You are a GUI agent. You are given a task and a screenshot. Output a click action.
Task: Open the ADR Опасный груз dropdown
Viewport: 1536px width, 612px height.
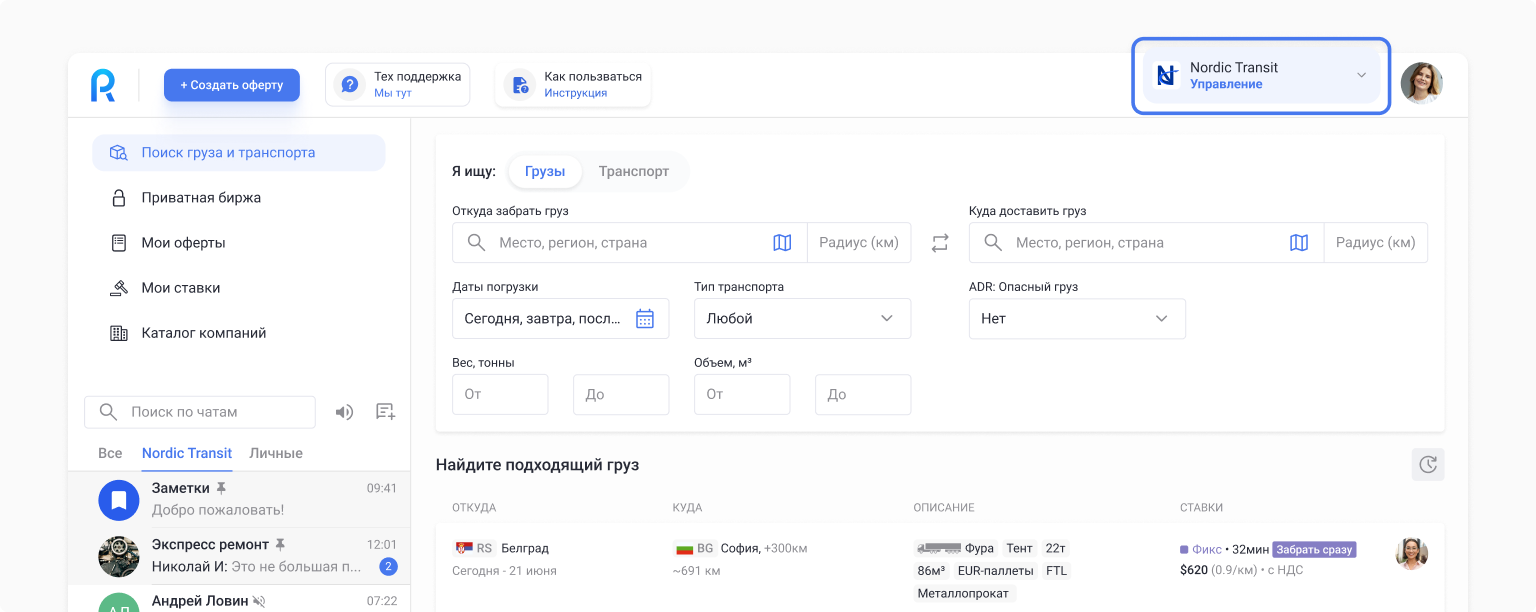1077,319
